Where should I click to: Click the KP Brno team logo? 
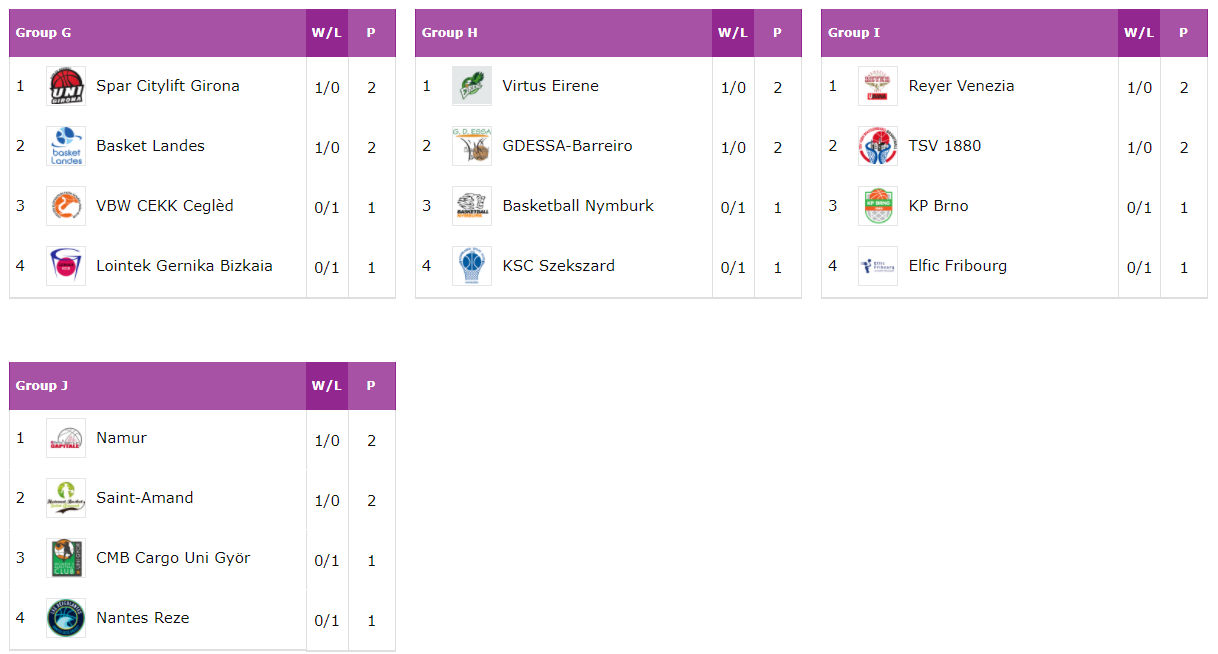pos(878,206)
